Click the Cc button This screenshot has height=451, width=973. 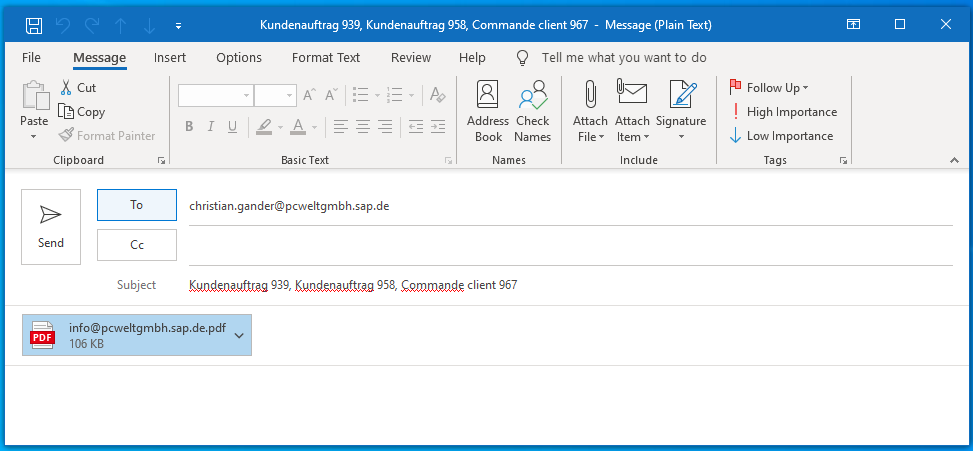(137, 245)
